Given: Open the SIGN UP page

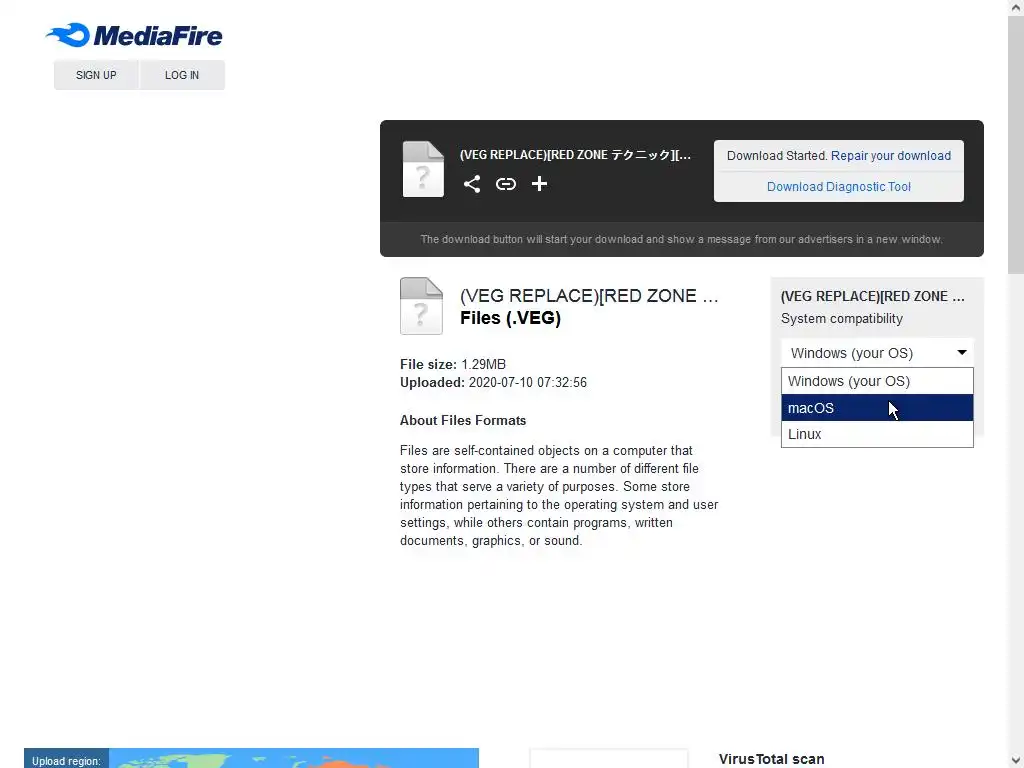Looking at the screenshot, I should tap(96, 75).
